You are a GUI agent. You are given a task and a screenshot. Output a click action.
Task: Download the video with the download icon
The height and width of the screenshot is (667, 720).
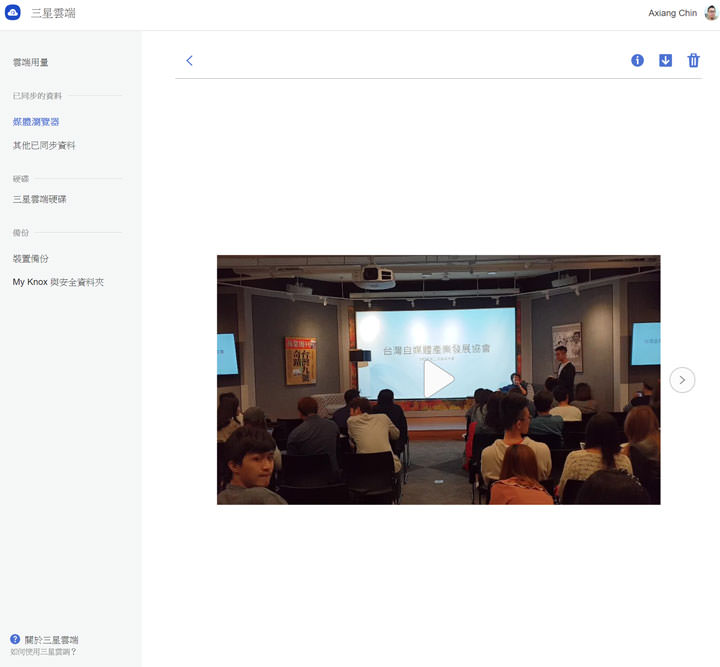coord(665,61)
